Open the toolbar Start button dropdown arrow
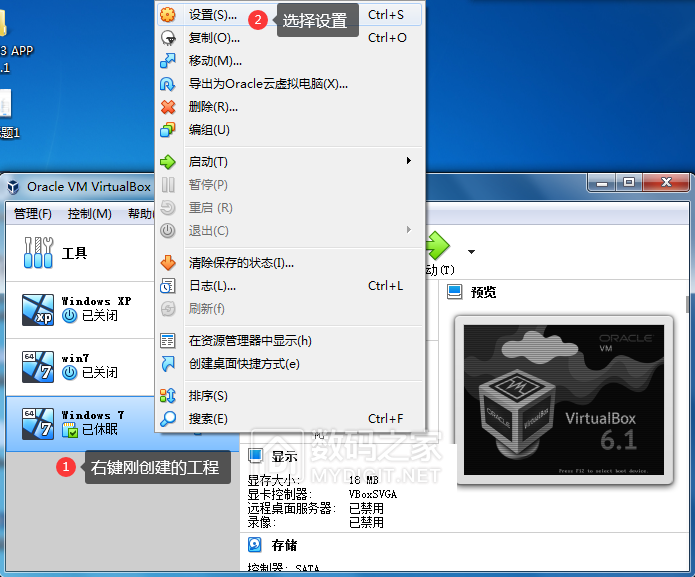 point(471,252)
